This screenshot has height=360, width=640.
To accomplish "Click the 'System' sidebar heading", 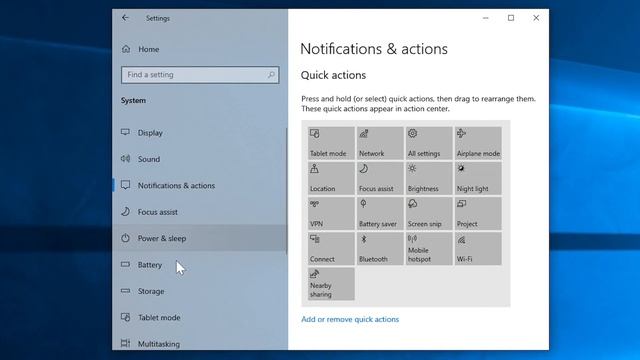I will [x=133, y=100].
